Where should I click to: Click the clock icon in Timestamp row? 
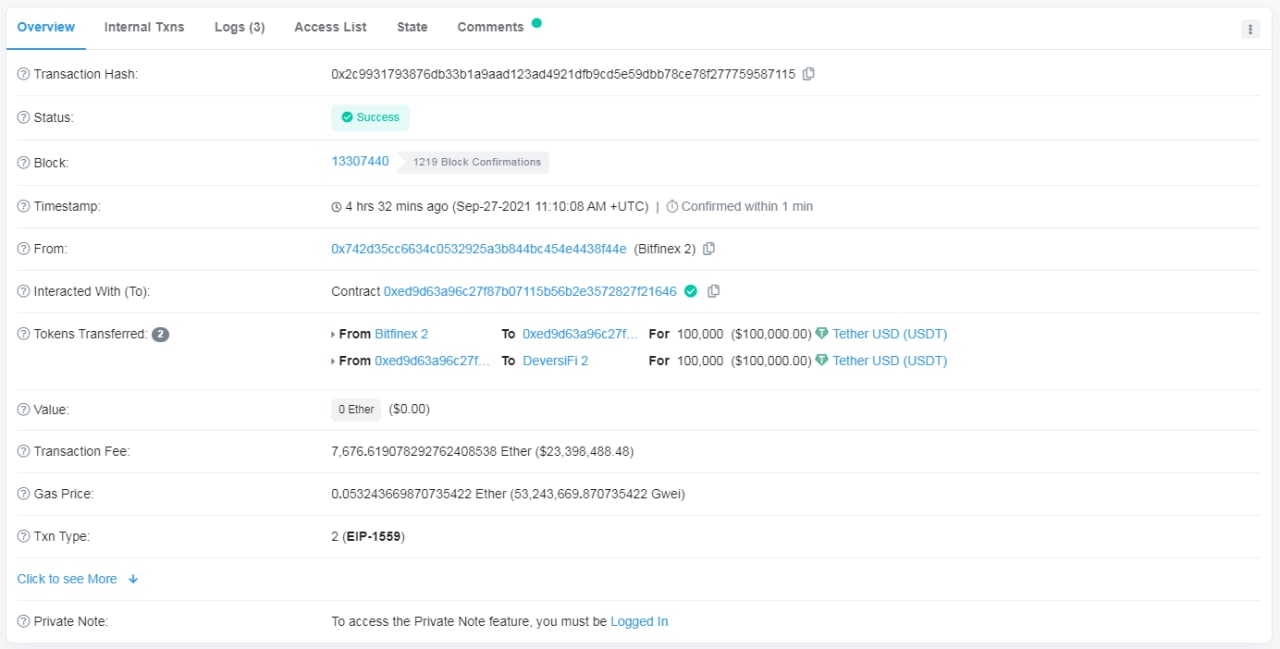pyautogui.click(x=336, y=207)
